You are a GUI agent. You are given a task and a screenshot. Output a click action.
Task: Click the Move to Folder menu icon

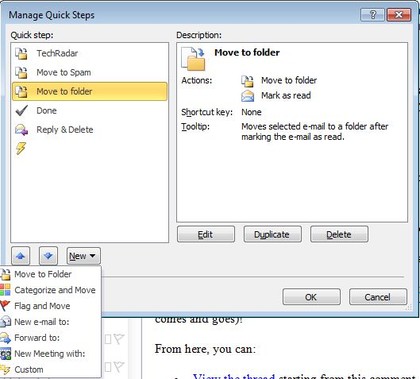[x=5, y=274]
